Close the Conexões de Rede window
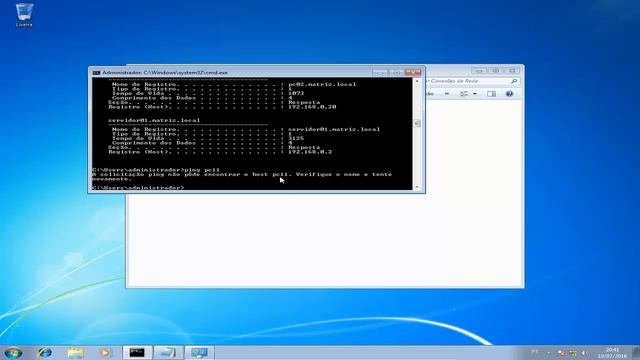Screen dimensions: 640x360 click(x=512, y=71)
